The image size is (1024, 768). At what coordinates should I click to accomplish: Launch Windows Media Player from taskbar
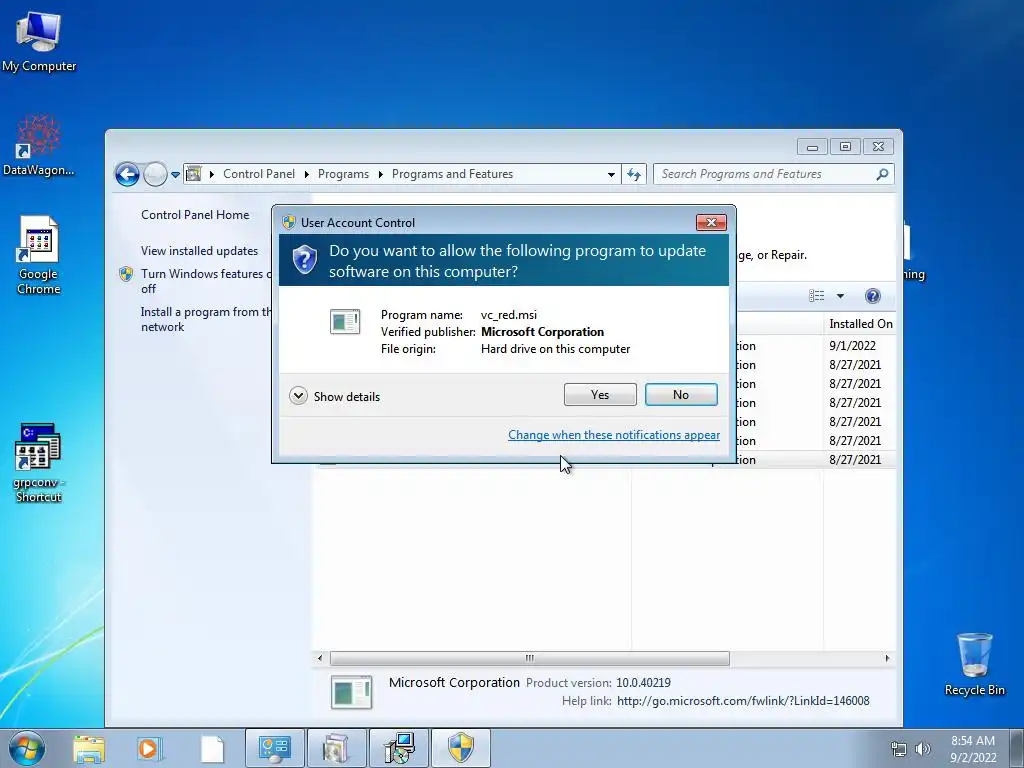(x=150, y=749)
